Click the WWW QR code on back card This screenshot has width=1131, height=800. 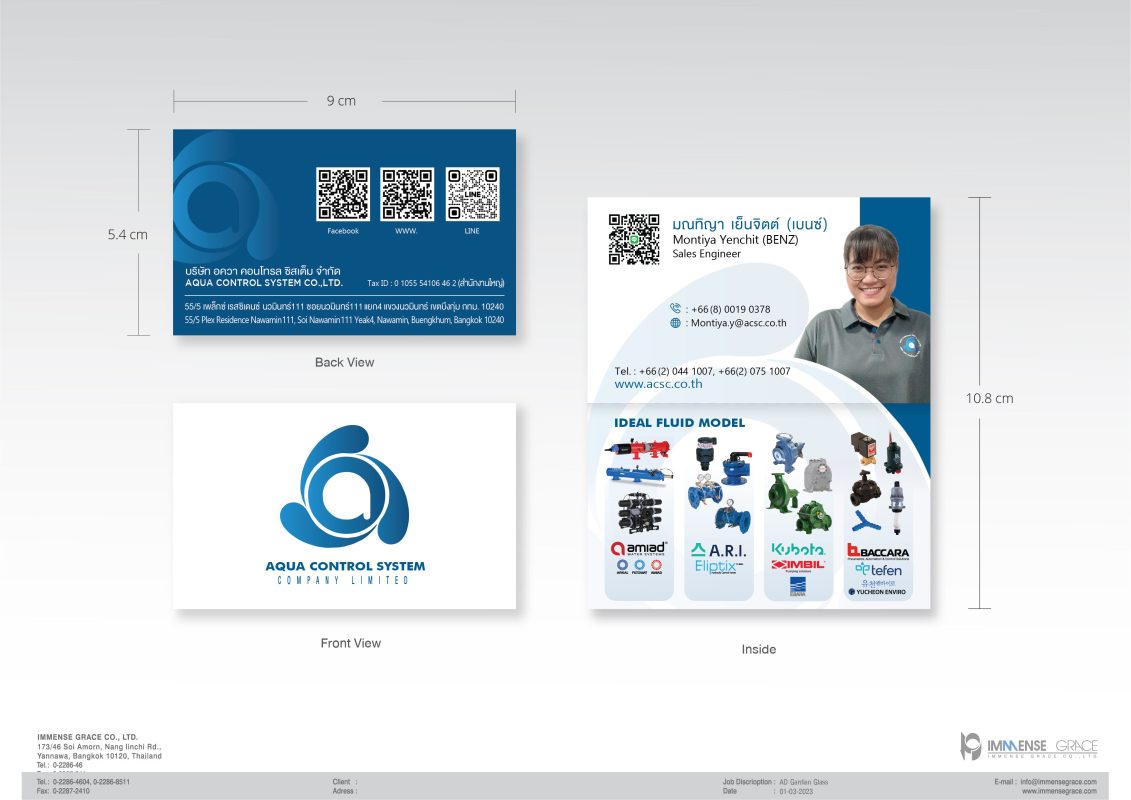pyautogui.click(x=408, y=194)
